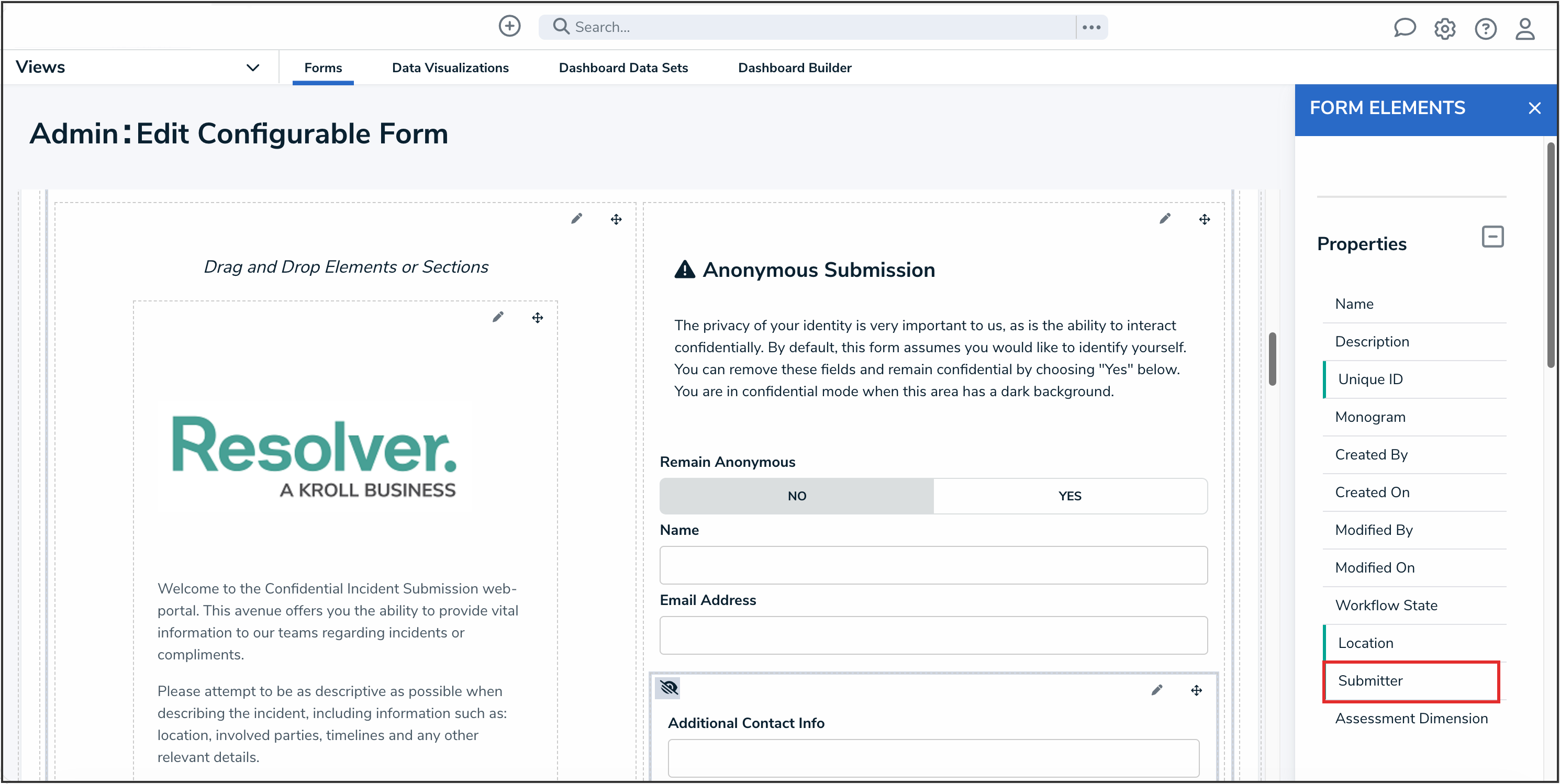Click the move handle on Resolver logo section
The height and width of the screenshot is (784, 1560).
coord(537,317)
